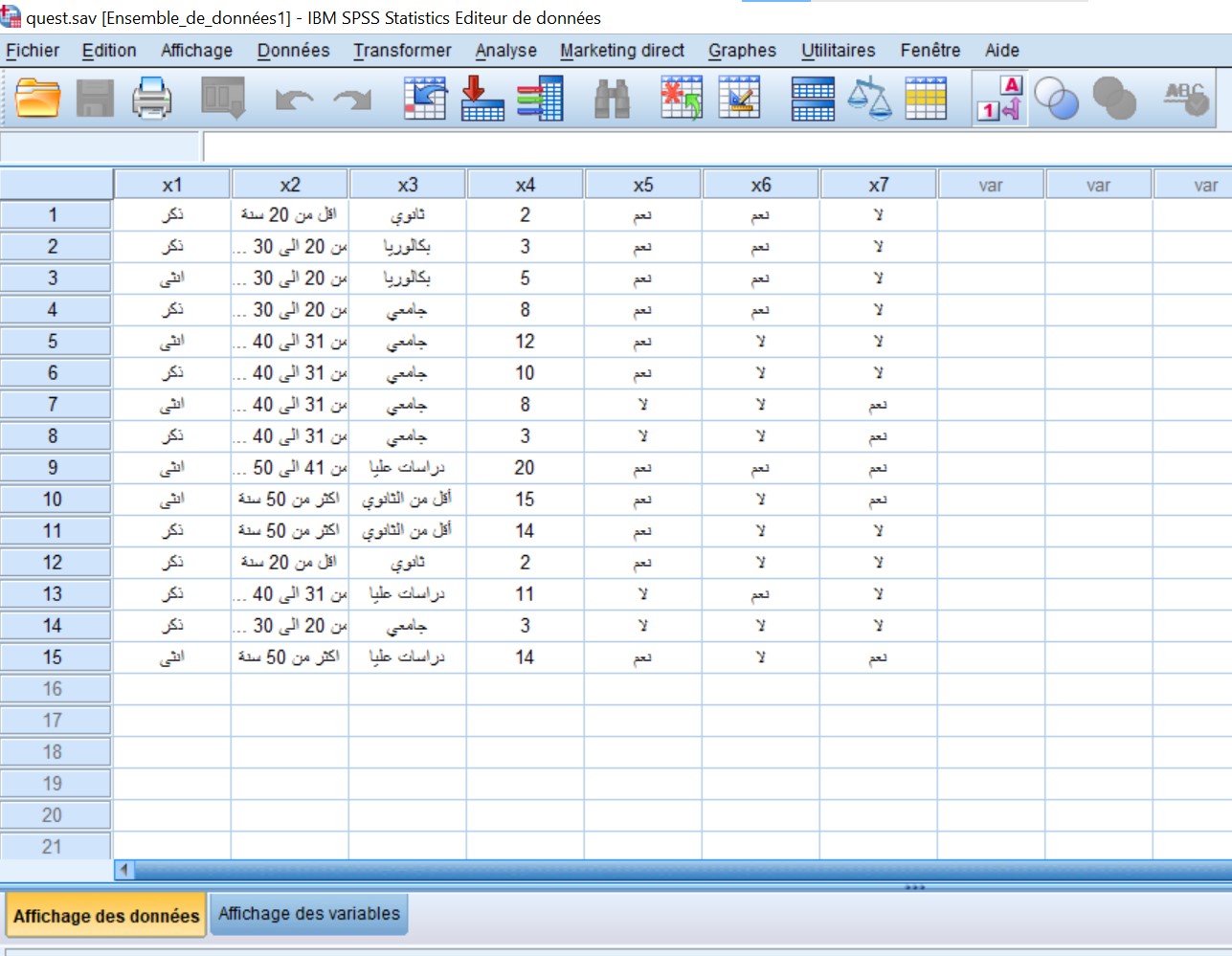This screenshot has height=956, width=1232.
Task: Click the empty row header 16
Action: click(56, 689)
